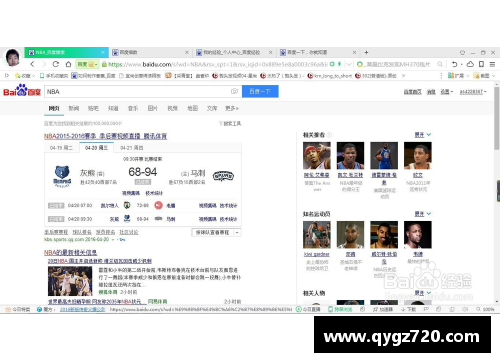Expand 展开 next to 相关搜索 heading
The height and width of the screenshot is (362, 500).
[423, 135]
